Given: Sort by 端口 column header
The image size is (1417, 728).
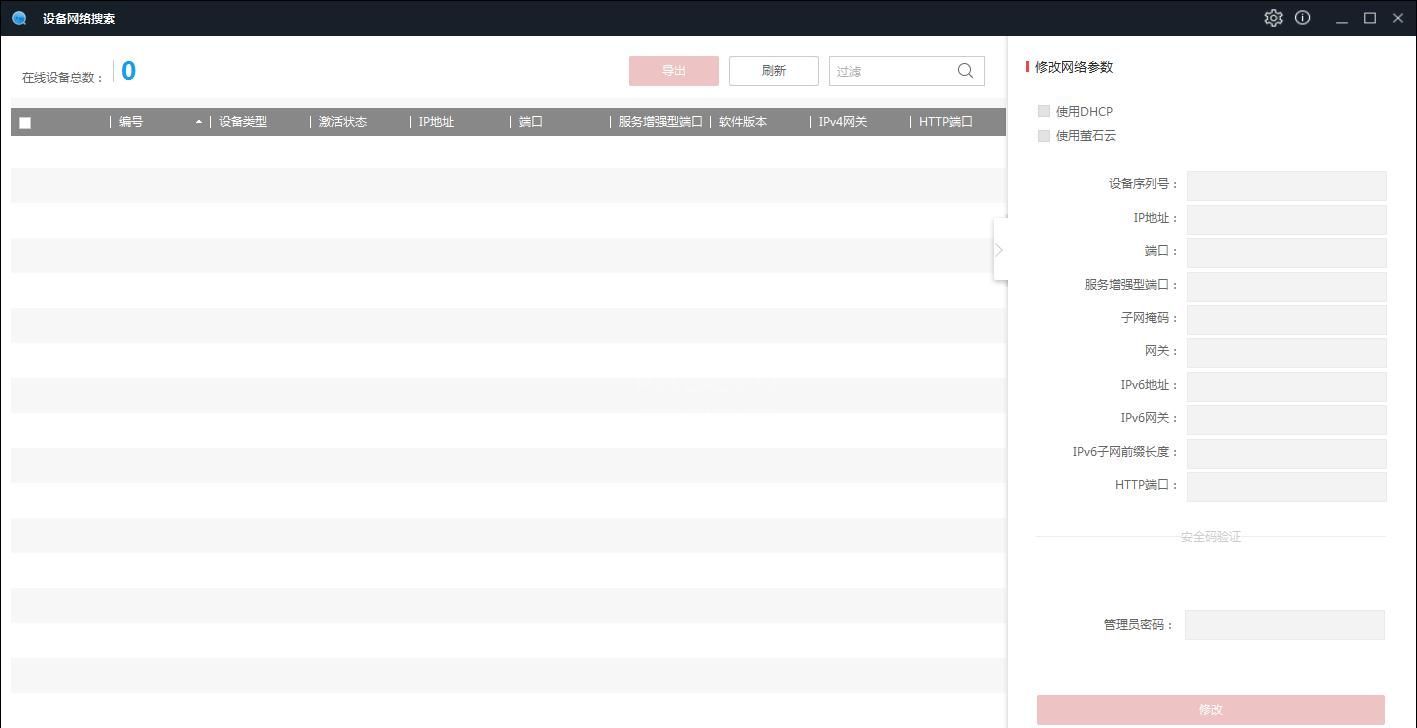Looking at the screenshot, I should [531, 122].
